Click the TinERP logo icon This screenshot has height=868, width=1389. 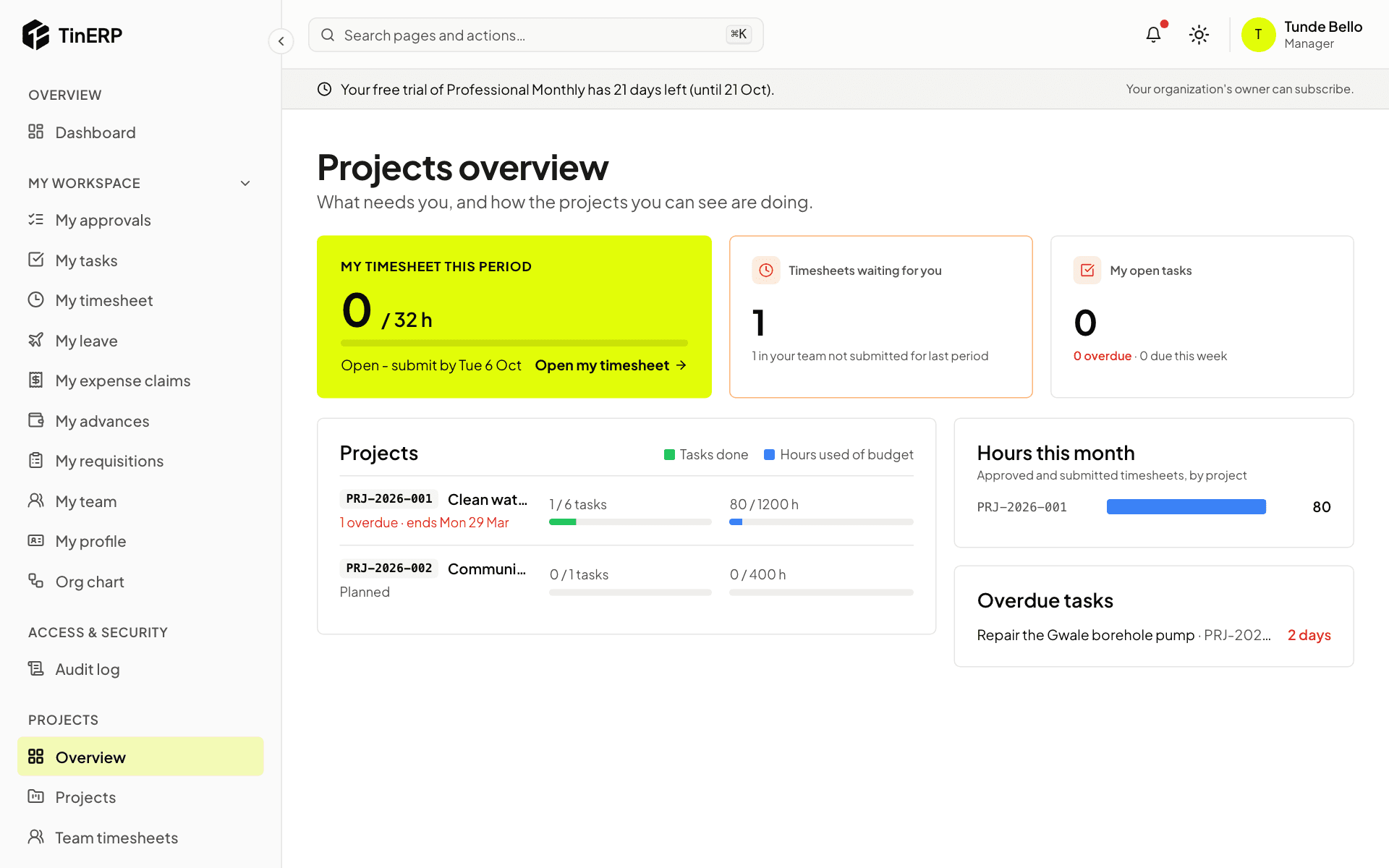(x=35, y=35)
